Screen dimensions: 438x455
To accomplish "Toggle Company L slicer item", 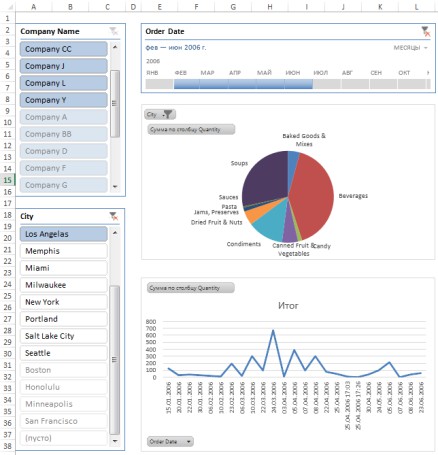I will click(x=64, y=83).
